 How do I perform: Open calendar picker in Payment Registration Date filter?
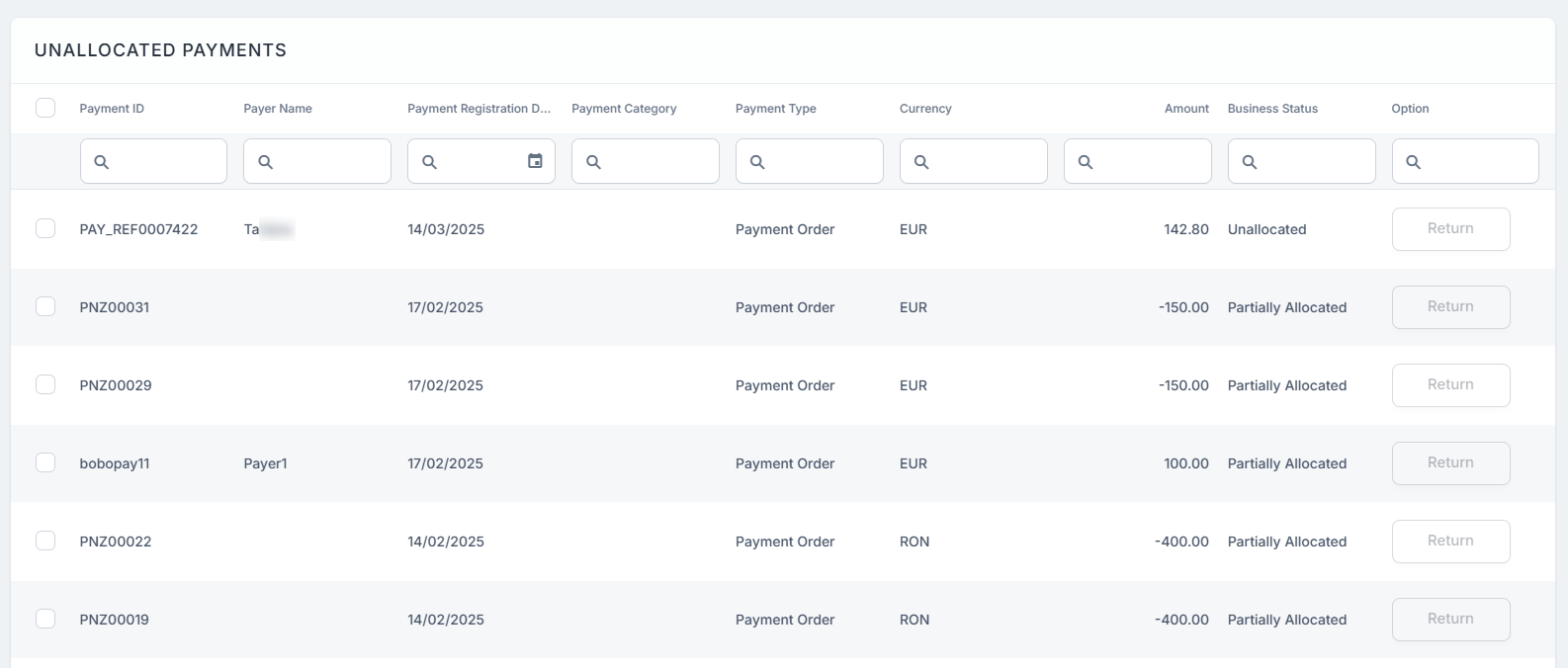pyautogui.click(x=535, y=161)
